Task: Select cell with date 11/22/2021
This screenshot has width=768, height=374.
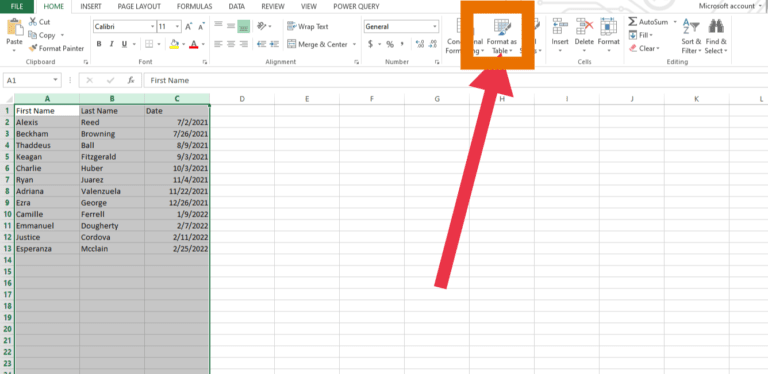Action: click(177, 191)
